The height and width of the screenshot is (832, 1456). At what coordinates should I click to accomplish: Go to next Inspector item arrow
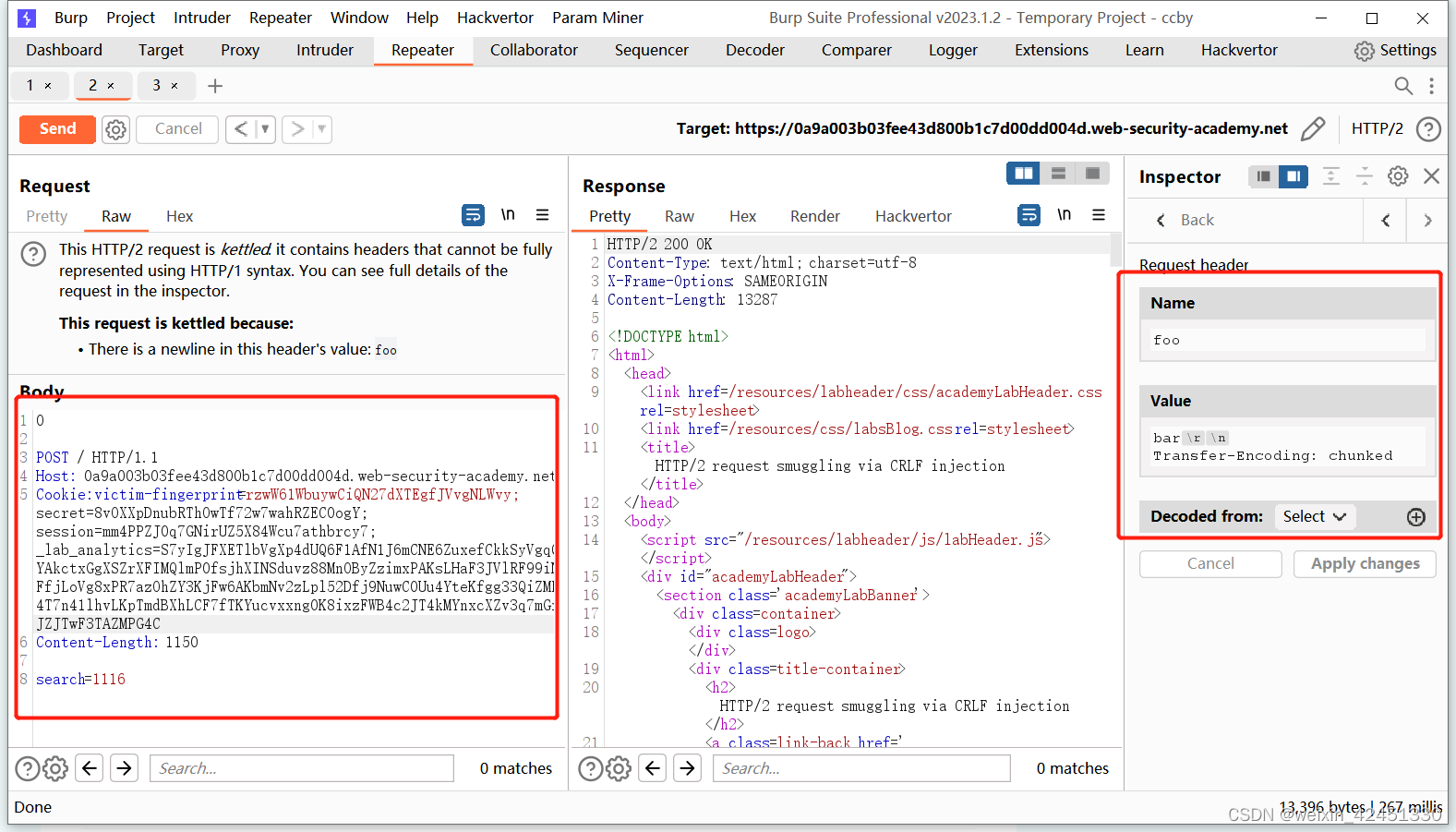(1428, 221)
